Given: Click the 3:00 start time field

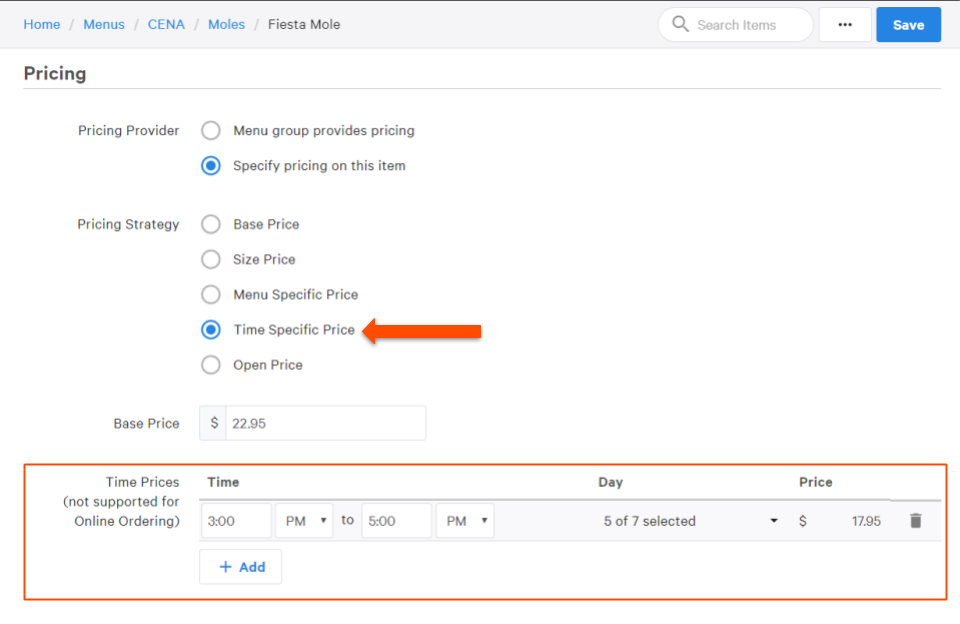Looking at the screenshot, I should [x=236, y=520].
